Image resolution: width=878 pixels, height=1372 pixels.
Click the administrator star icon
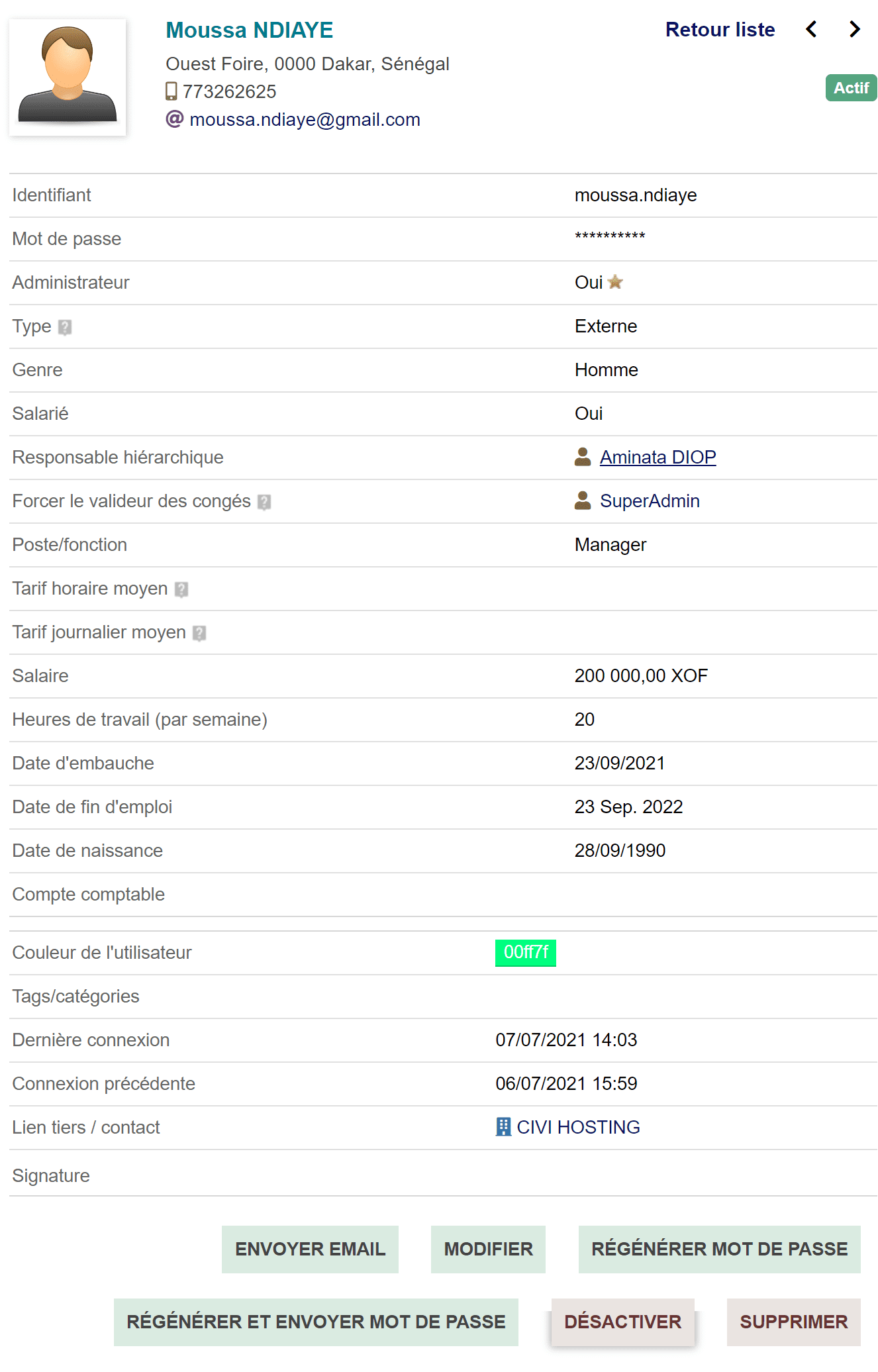(x=615, y=283)
